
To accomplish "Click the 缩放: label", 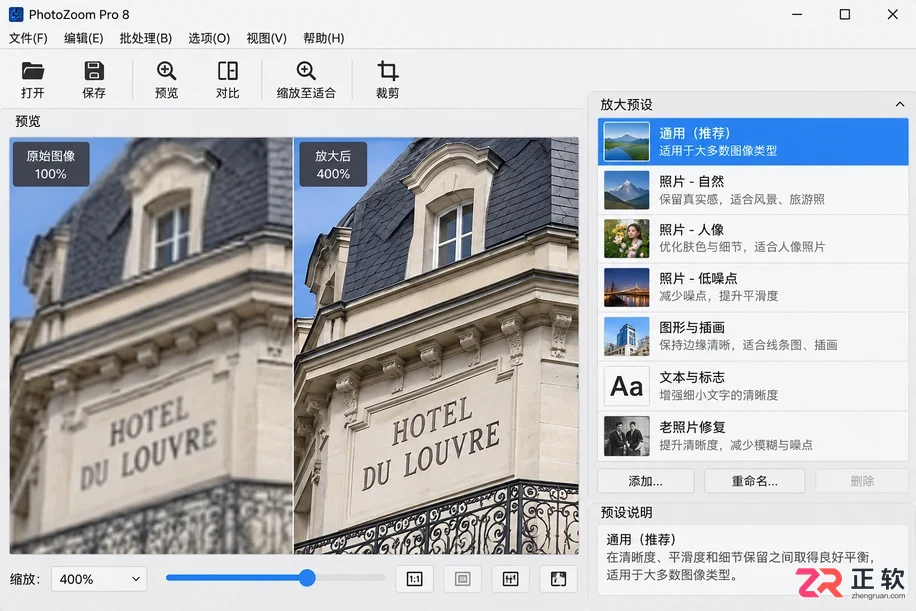I will (x=25, y=579).
